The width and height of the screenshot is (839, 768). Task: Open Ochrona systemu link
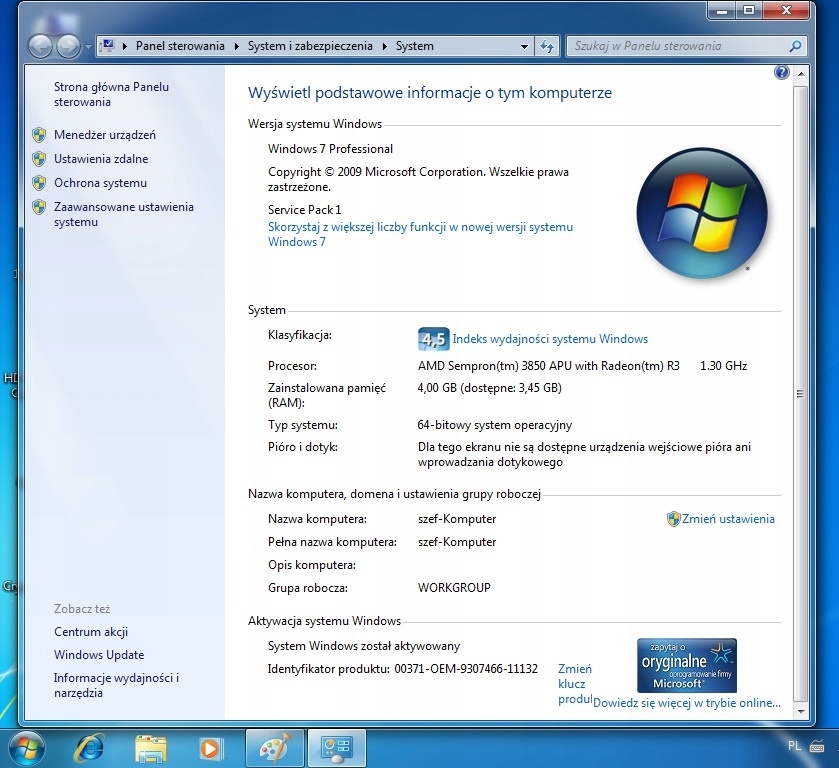click(101, 183)
